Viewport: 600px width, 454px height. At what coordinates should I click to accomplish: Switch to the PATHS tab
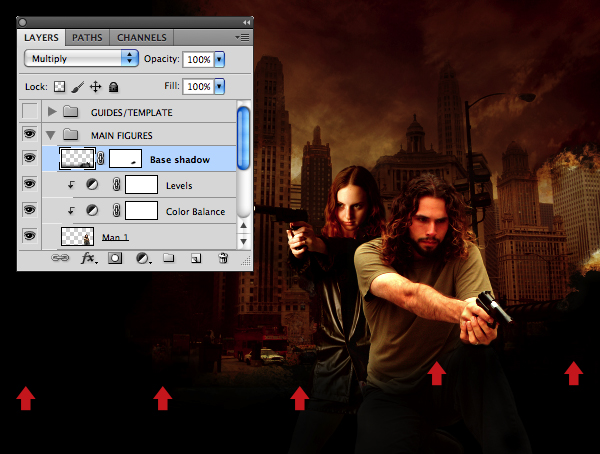click(x=87, y=38)
